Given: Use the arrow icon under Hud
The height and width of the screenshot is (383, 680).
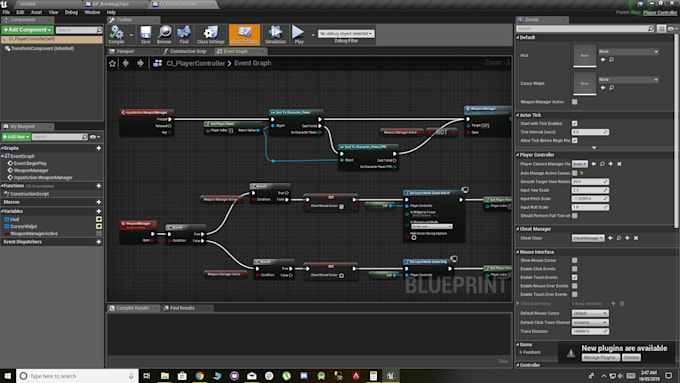Looking at the screenshot, I should (603, 60).
